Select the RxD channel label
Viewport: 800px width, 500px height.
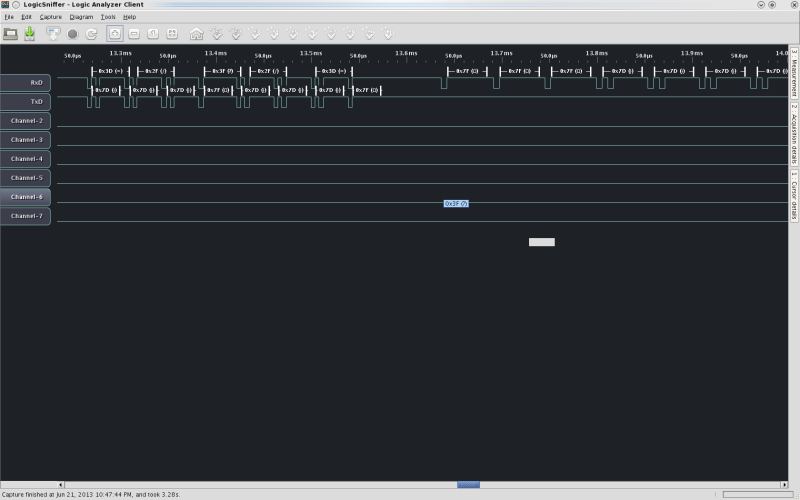(25, 83)
